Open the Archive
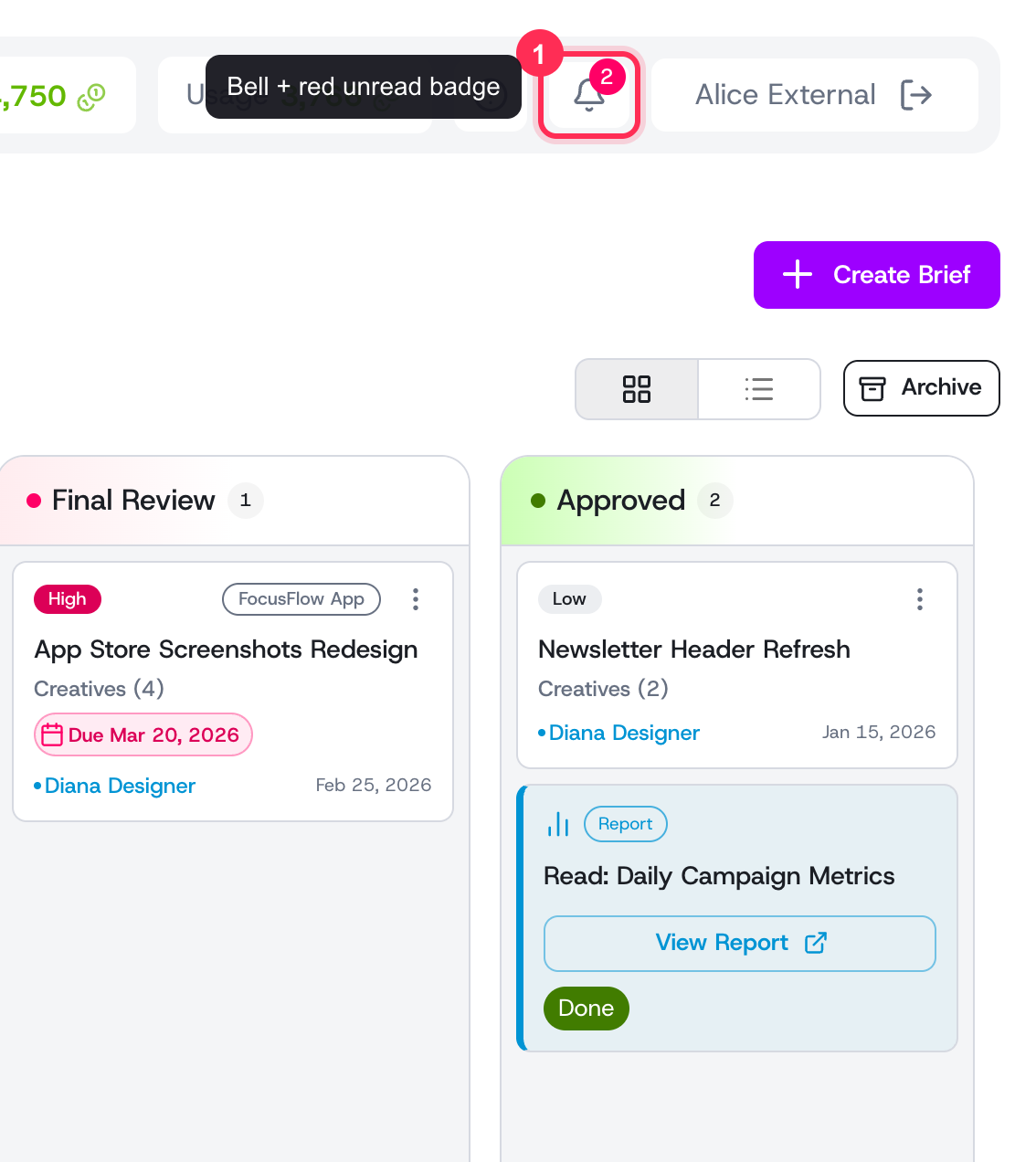 (x=921, y=388)
